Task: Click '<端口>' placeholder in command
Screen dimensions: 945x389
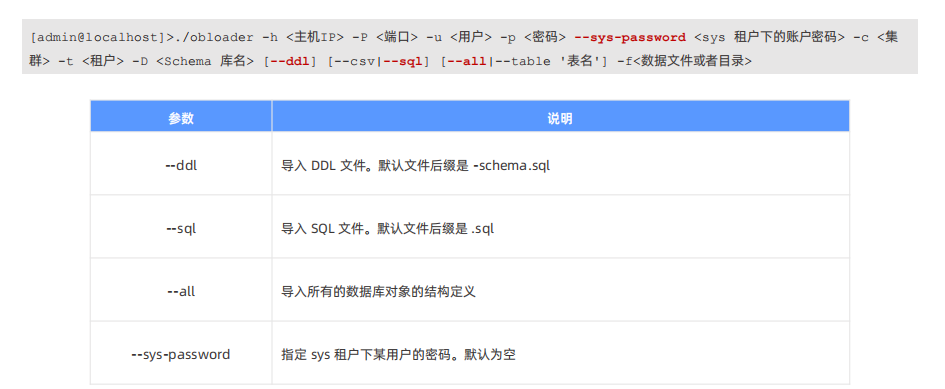Action: [x=397, y=37]
